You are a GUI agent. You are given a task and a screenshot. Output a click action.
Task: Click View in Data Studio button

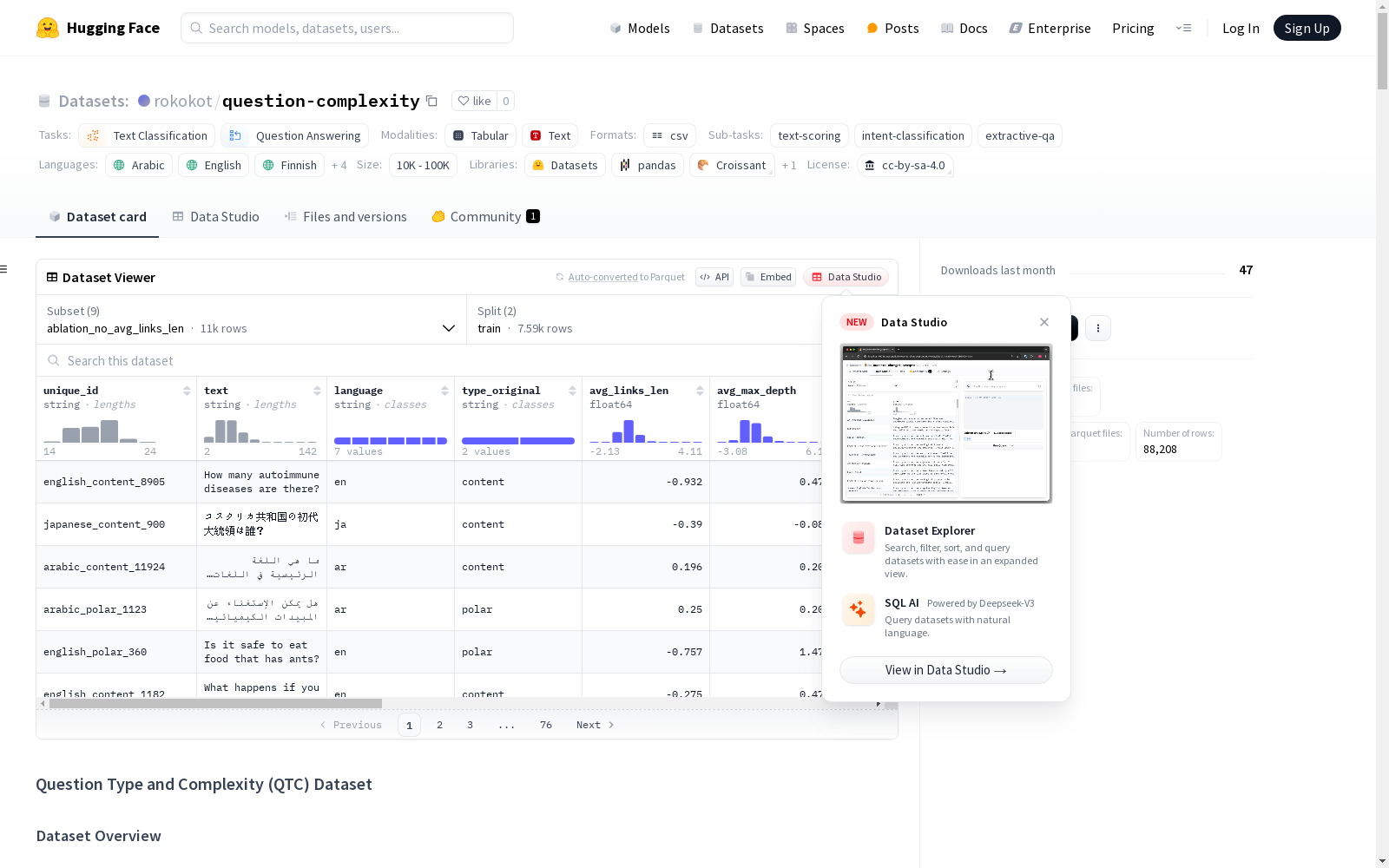[x=946, y=670]
